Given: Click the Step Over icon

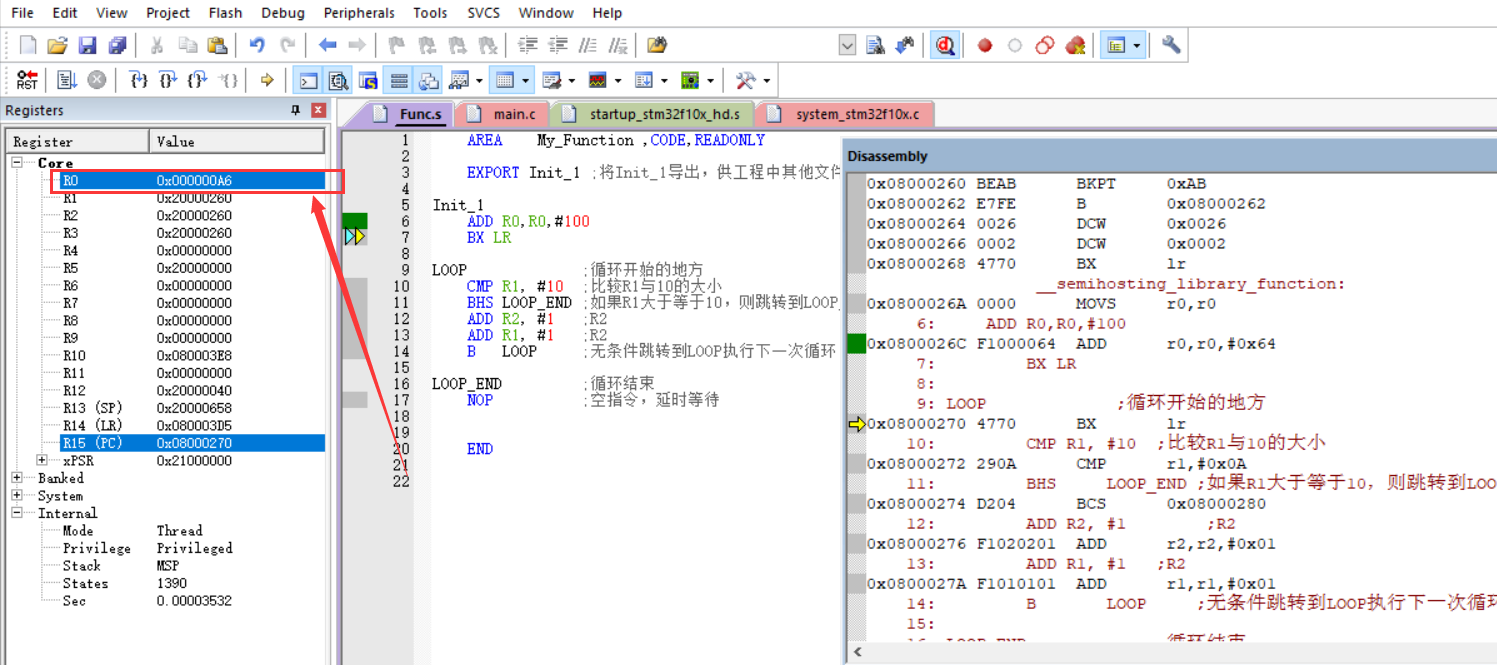Looking at the screenshot, I should 168,80.
